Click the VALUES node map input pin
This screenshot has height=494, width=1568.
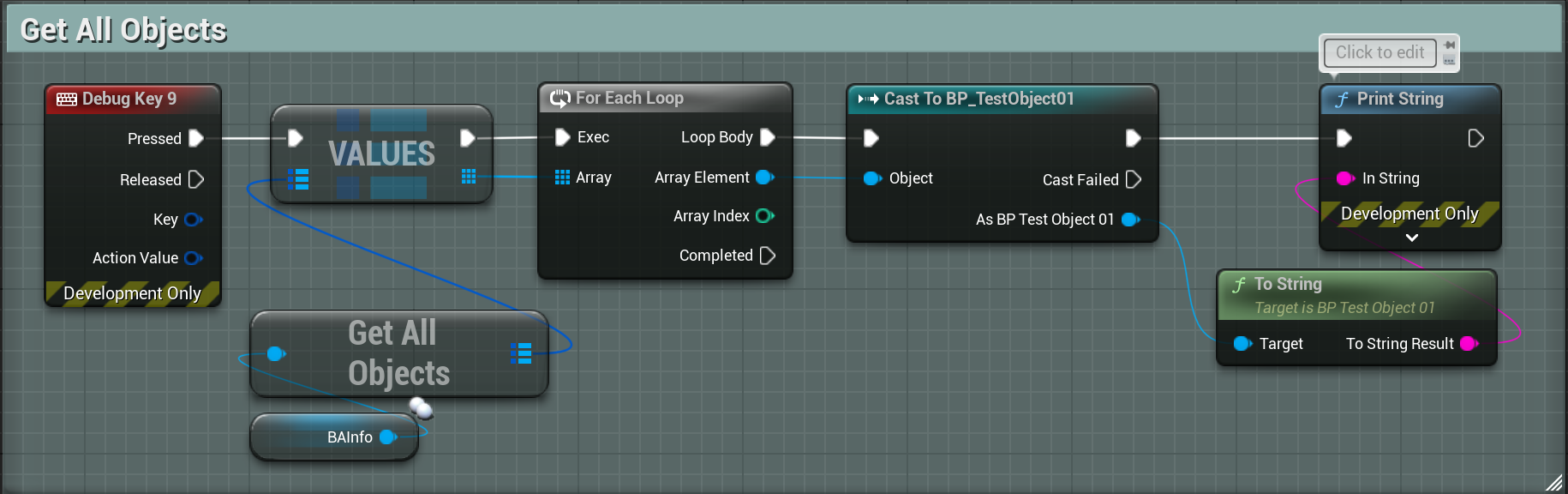coord(298,179)
